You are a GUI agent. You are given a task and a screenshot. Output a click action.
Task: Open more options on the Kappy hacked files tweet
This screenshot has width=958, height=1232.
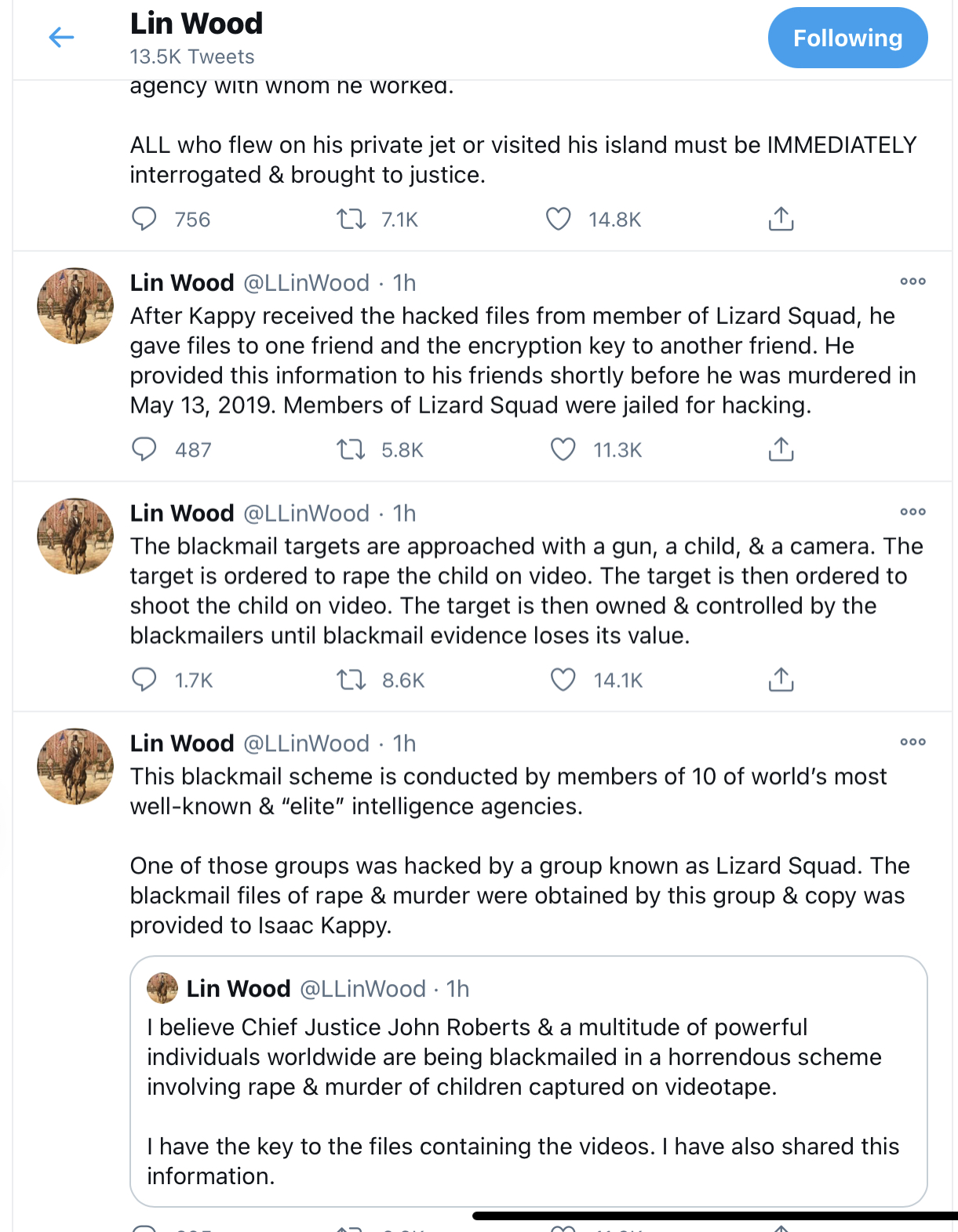(912, 282)
